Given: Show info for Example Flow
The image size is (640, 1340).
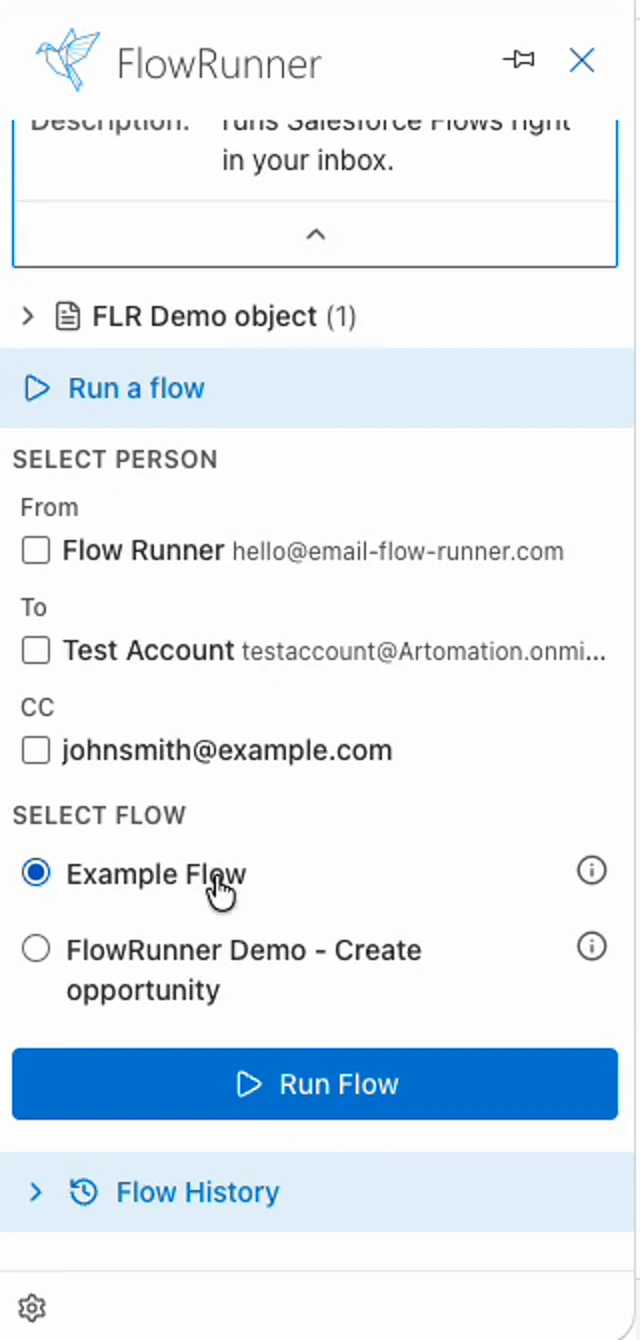Looking at the screenshot, I should (x=592, y=871).
